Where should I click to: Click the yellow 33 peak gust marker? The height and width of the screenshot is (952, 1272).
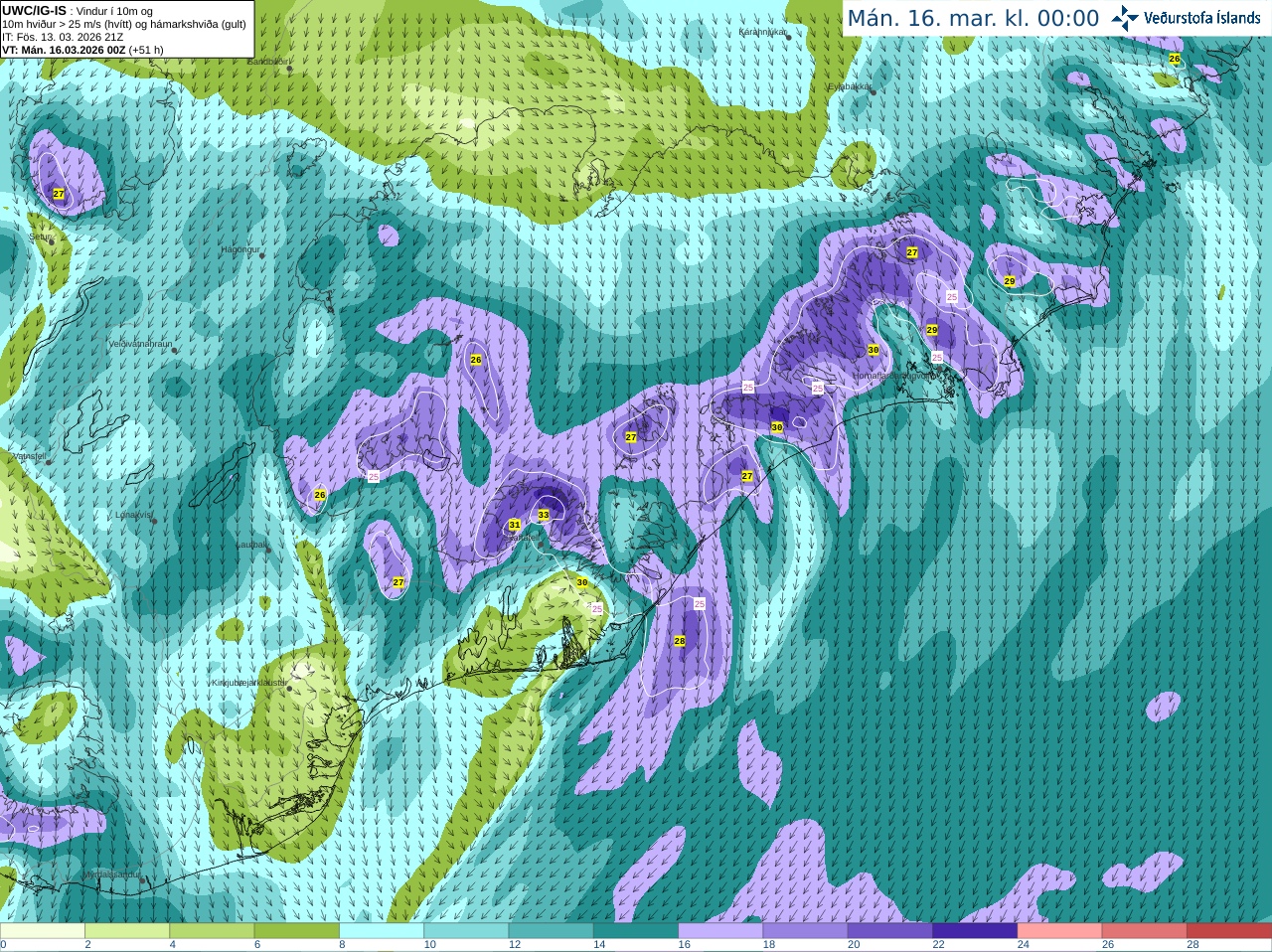click(544, 515)
